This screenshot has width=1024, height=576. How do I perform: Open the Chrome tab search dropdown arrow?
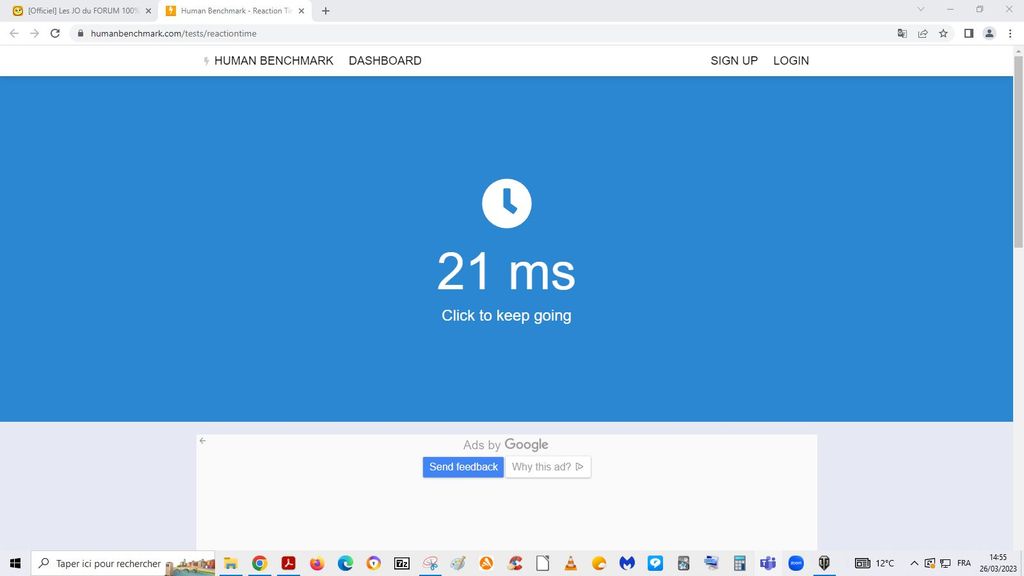coord(920,10)
